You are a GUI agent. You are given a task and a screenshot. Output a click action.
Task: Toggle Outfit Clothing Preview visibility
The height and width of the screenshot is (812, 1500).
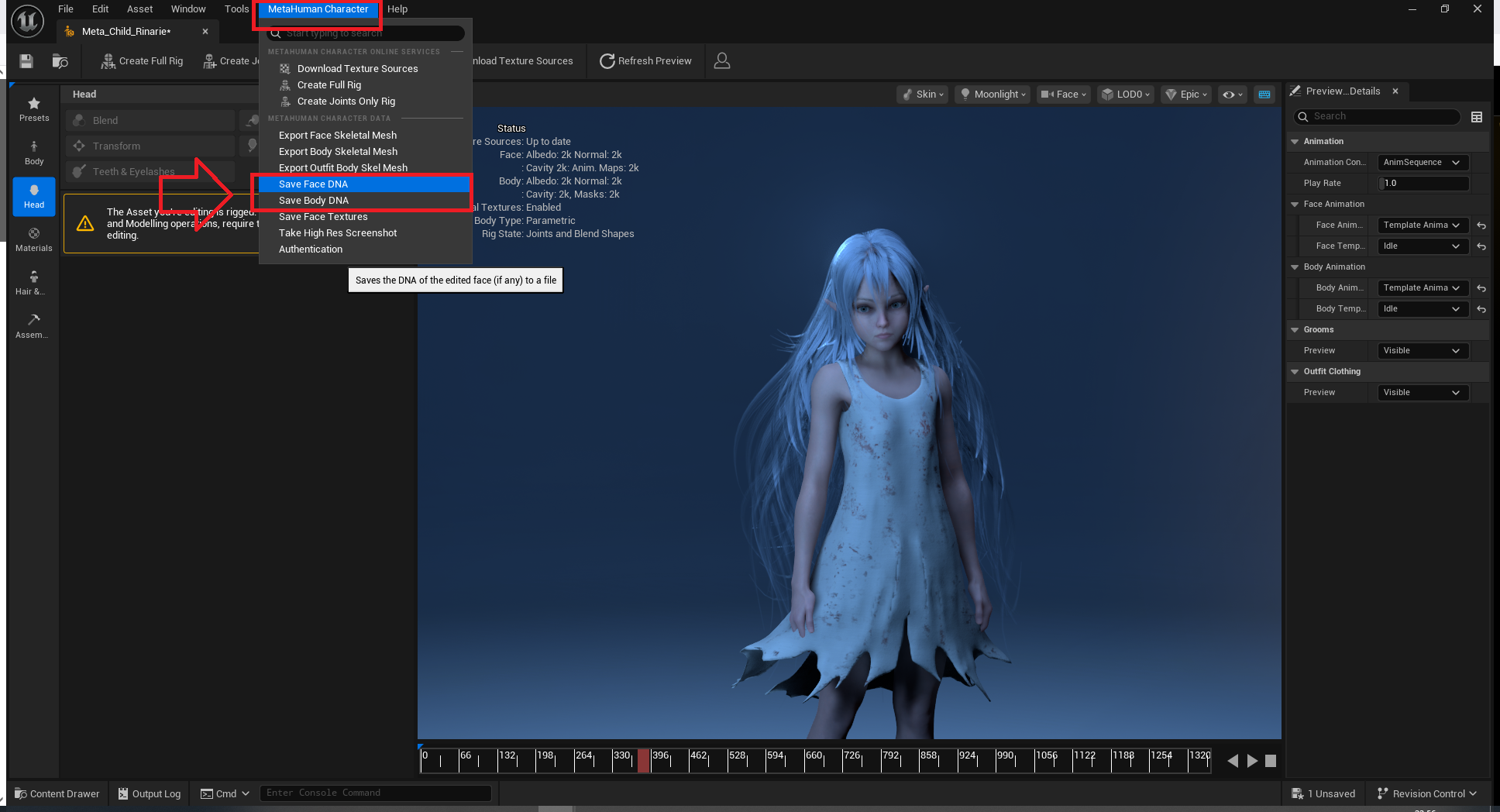(x=1423, y=392)
